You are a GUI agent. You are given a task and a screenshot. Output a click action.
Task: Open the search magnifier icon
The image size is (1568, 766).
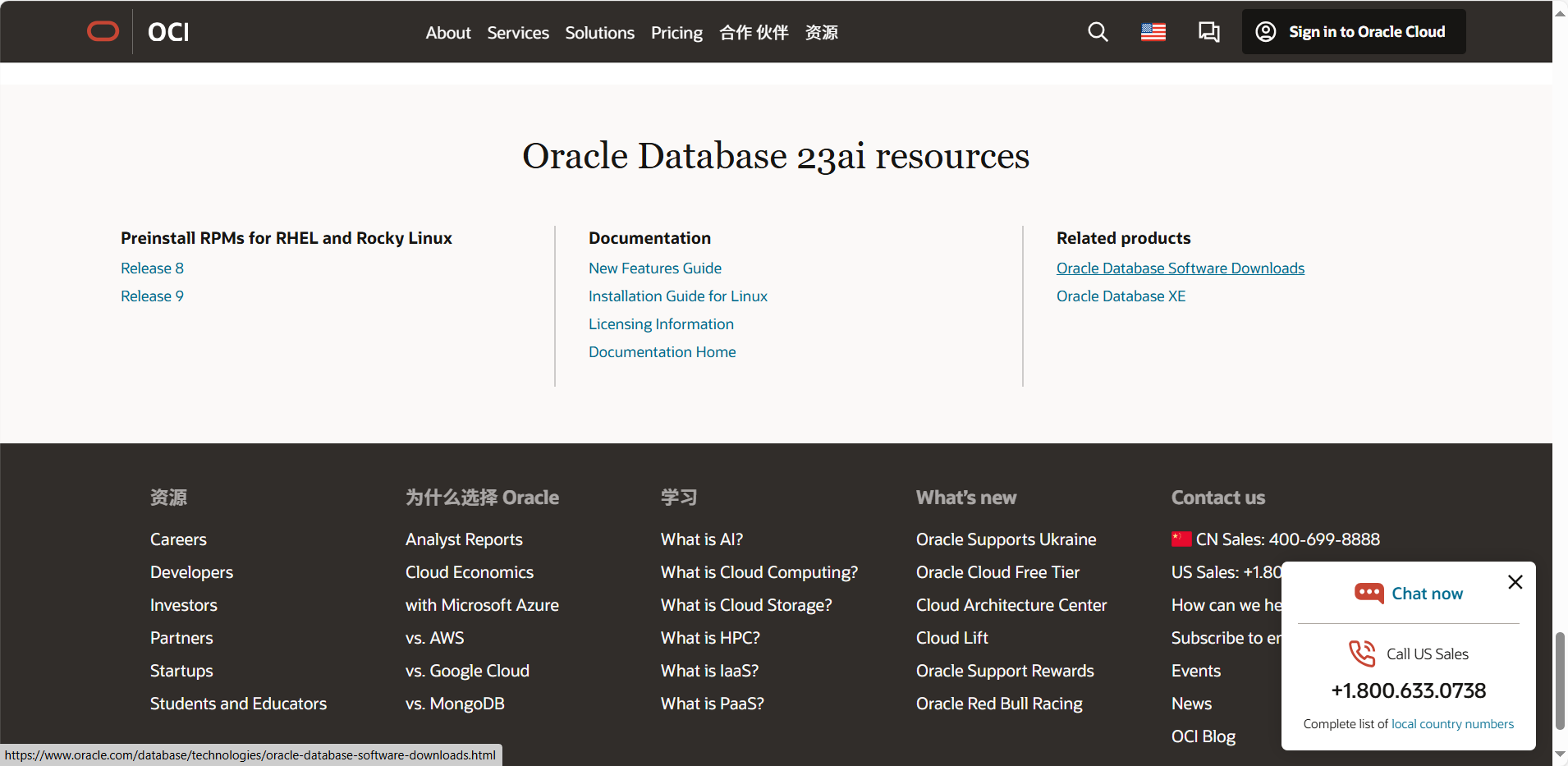pos(1098,32)
